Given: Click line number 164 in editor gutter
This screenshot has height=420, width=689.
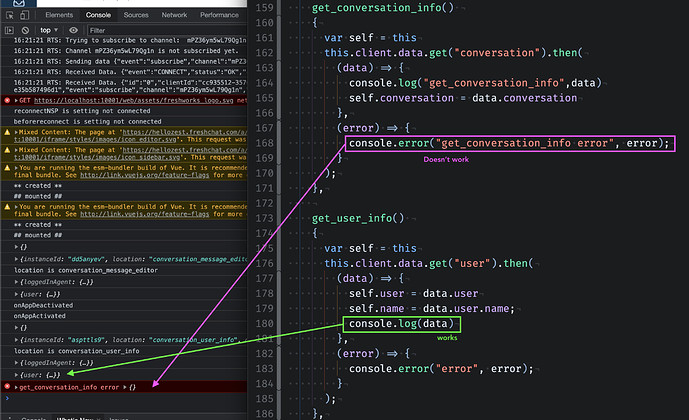Looking at the screenshot, I should pos(265,83).
